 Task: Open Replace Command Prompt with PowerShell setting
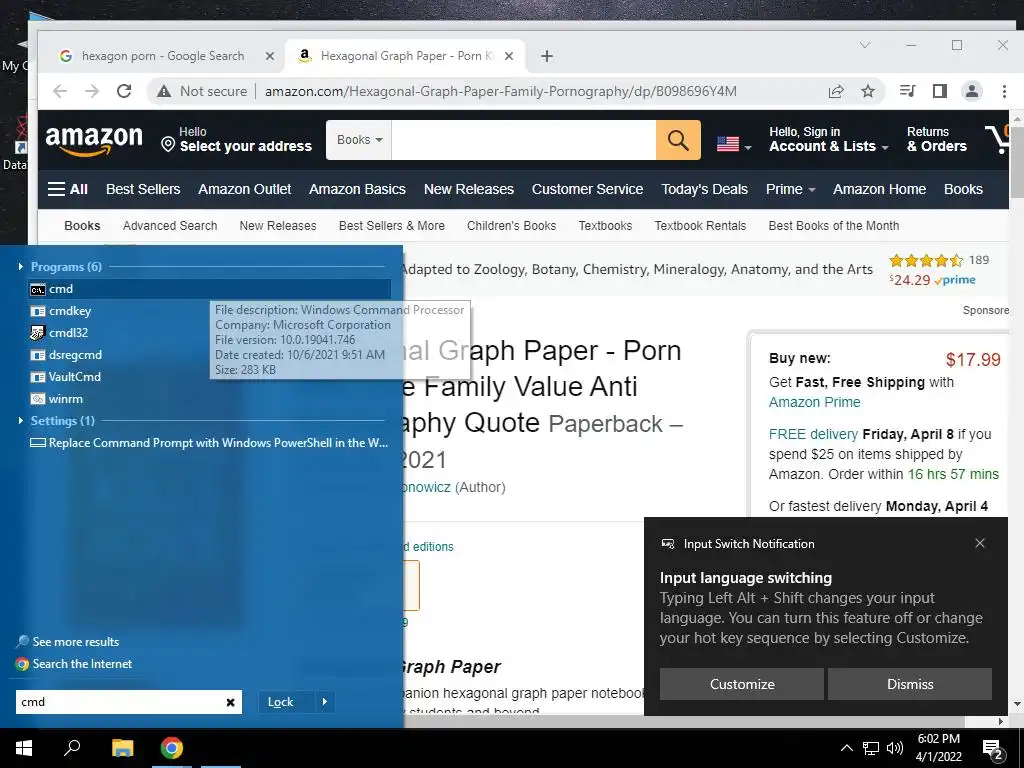tap(209, 443)
